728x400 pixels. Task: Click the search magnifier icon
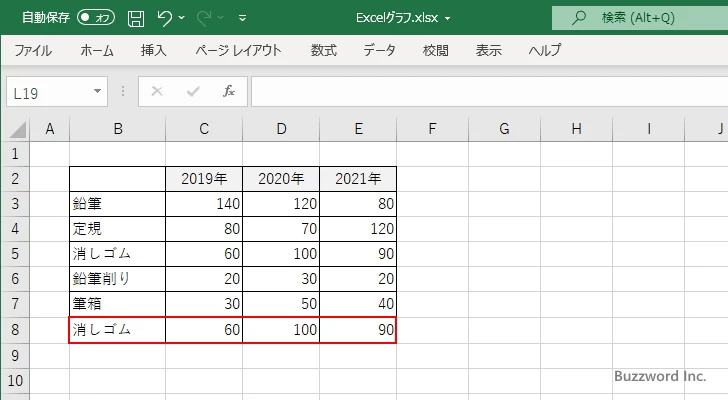[x=578, y=18]
